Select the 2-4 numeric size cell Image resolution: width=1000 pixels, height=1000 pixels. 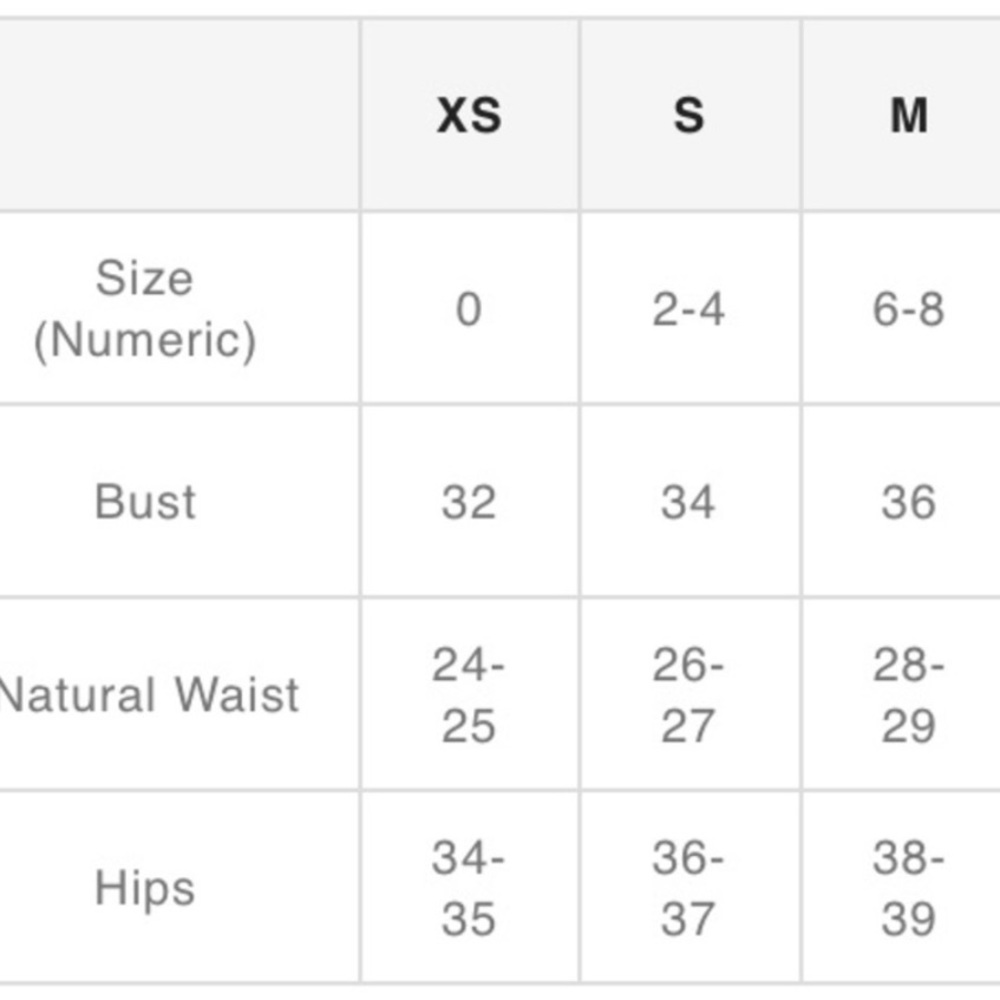click(x=690, y=309)
